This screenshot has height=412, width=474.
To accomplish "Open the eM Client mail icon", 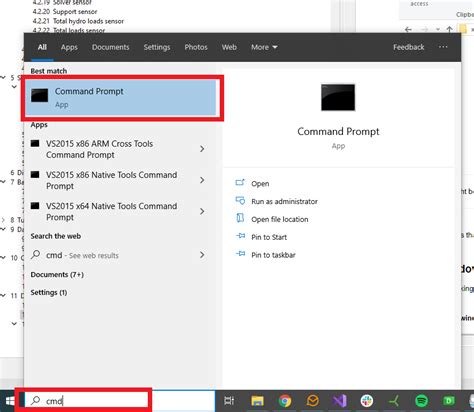I will pyautogui.click(x=312, y=401).
